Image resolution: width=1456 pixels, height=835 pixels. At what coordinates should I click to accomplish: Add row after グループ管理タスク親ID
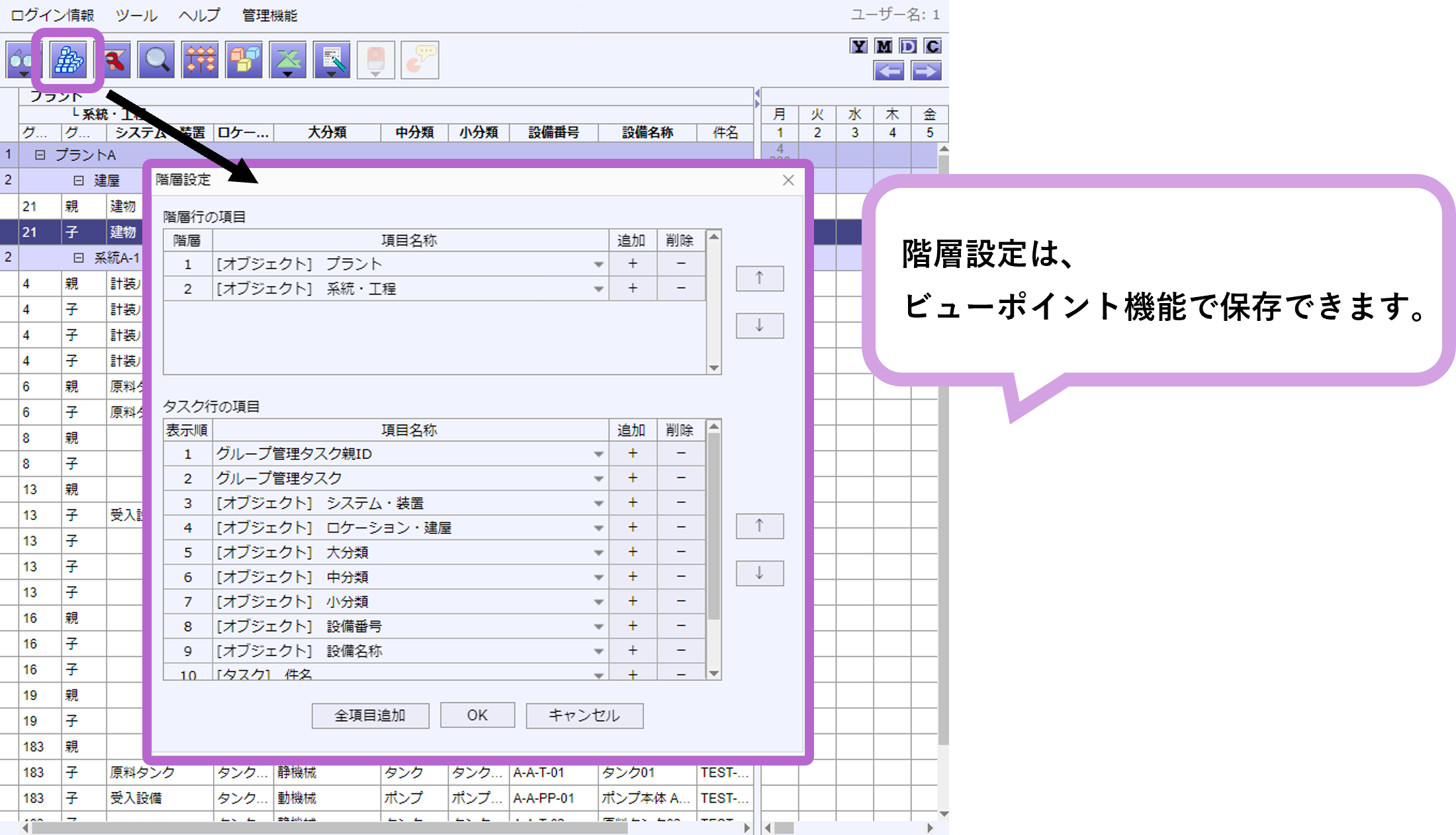coord(633,453)
